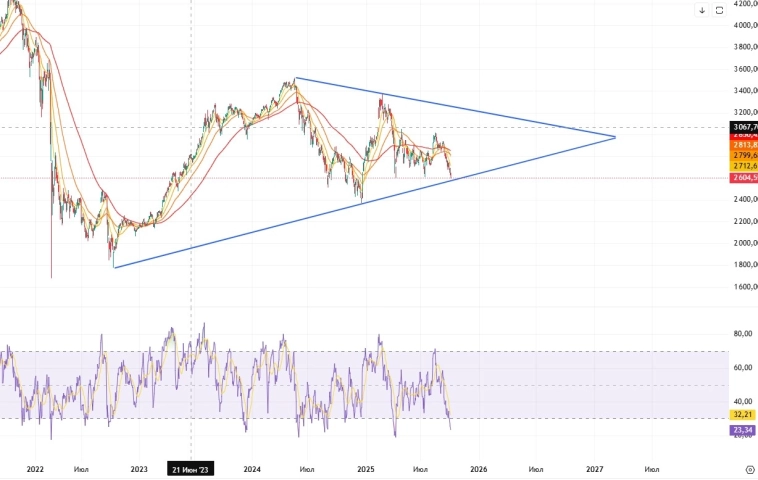The image size is (758, 480).
Task: Select the orange 2813,8 moving average label
Action: click(x=744, y=145)
